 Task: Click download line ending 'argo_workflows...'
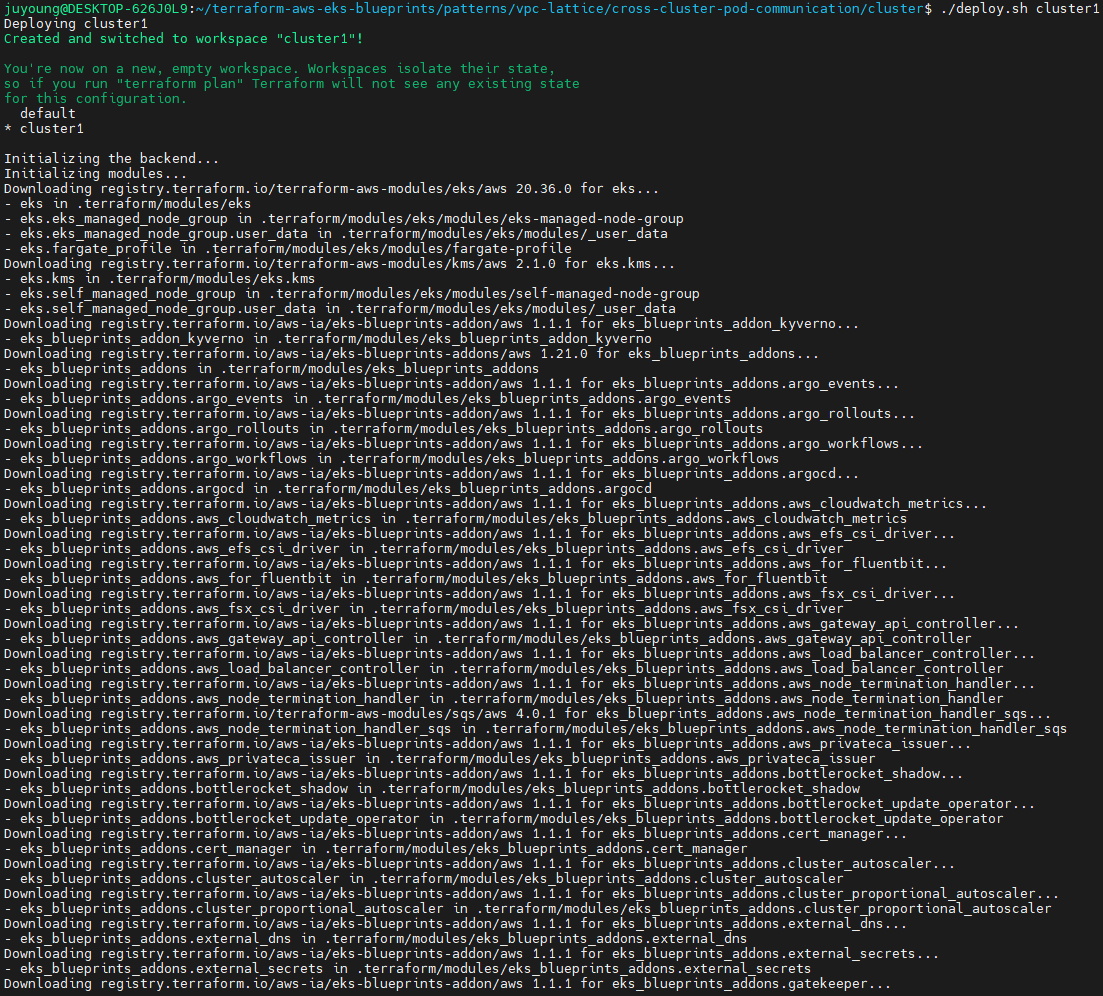click(463, 443)
